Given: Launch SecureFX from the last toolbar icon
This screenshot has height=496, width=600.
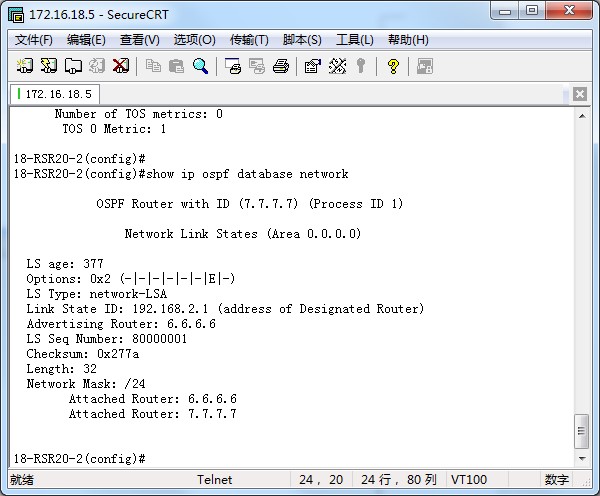Looking at the screenshot, I should click(x=425, y=67).
